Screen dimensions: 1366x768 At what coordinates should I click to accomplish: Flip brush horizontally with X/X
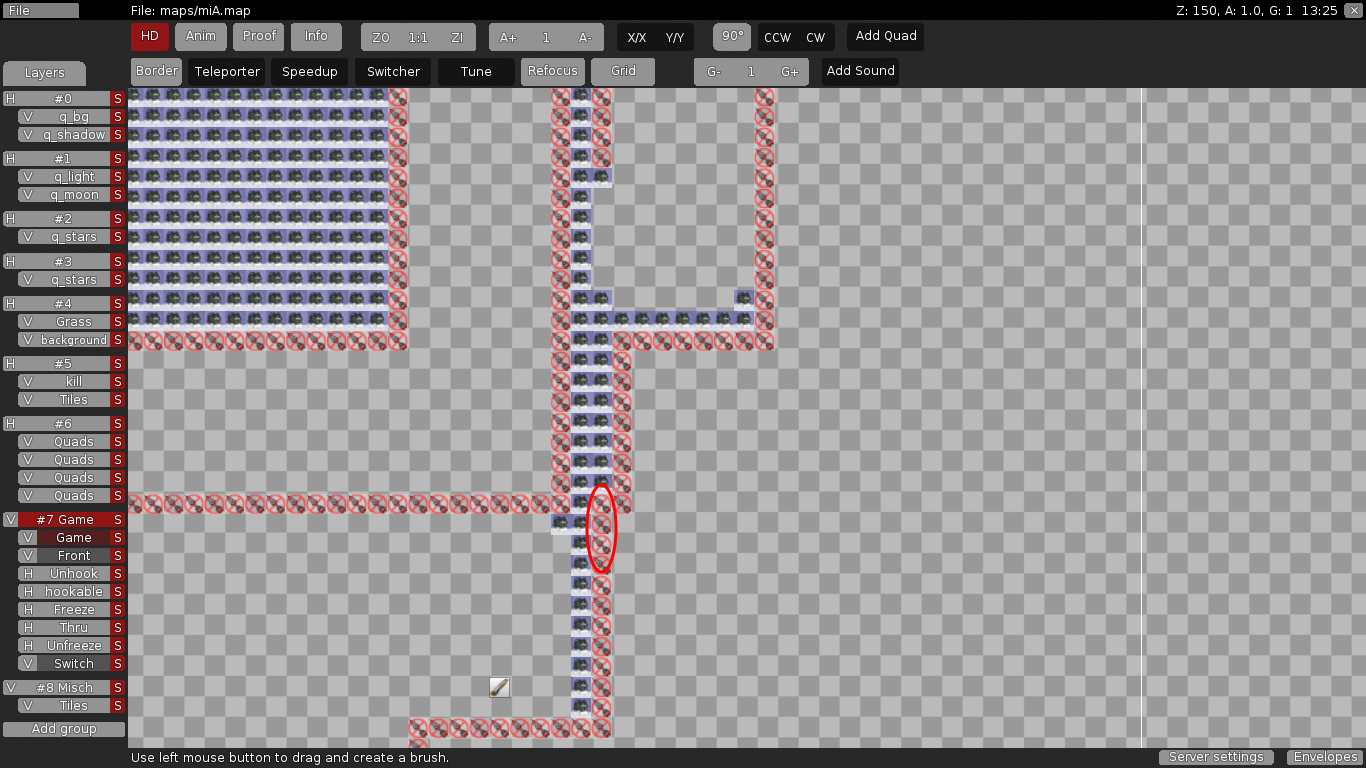pyautogui.click(x=636, y=38)
